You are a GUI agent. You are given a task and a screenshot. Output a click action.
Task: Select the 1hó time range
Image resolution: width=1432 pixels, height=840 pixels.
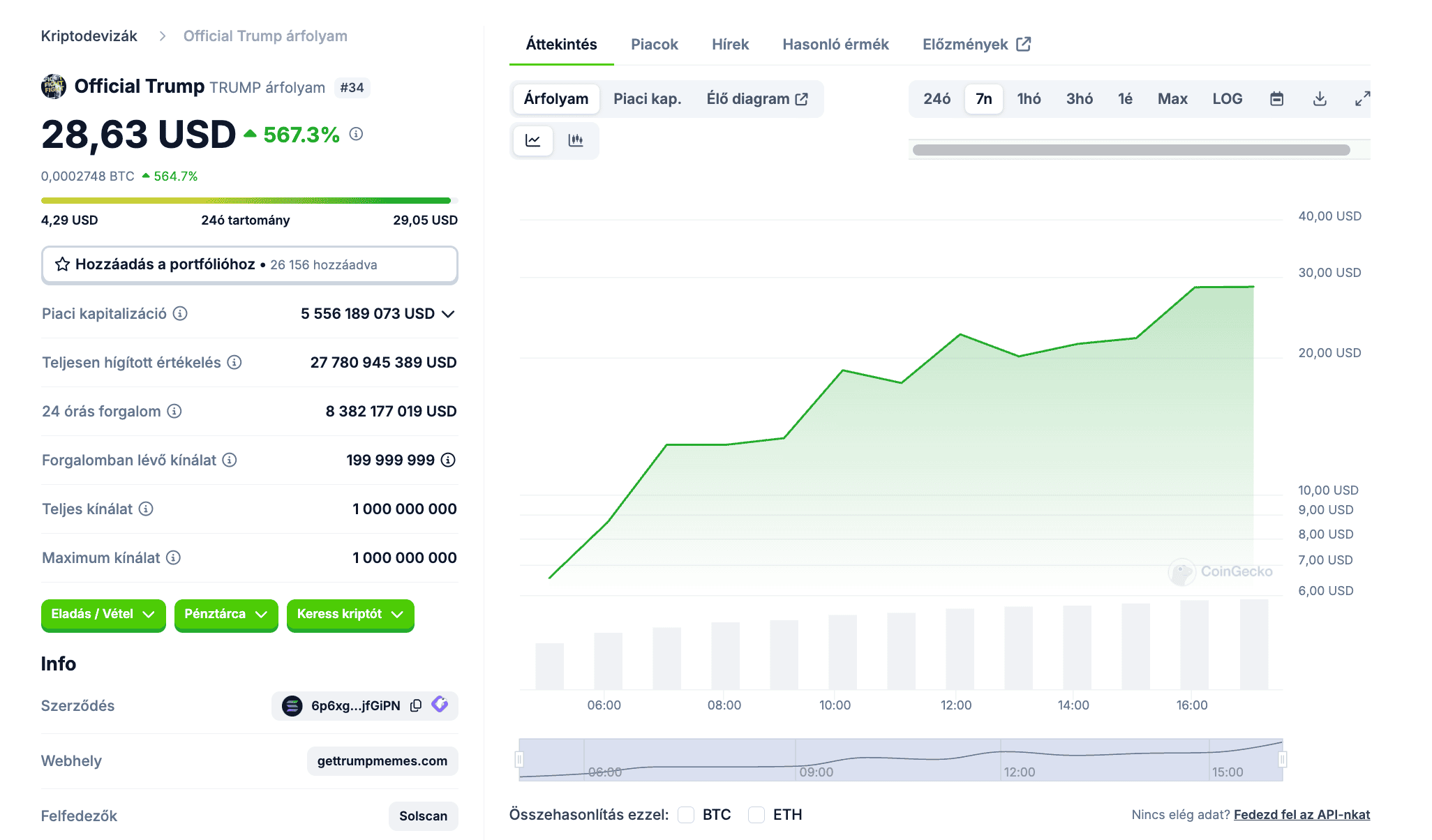tap(1029, 99)
